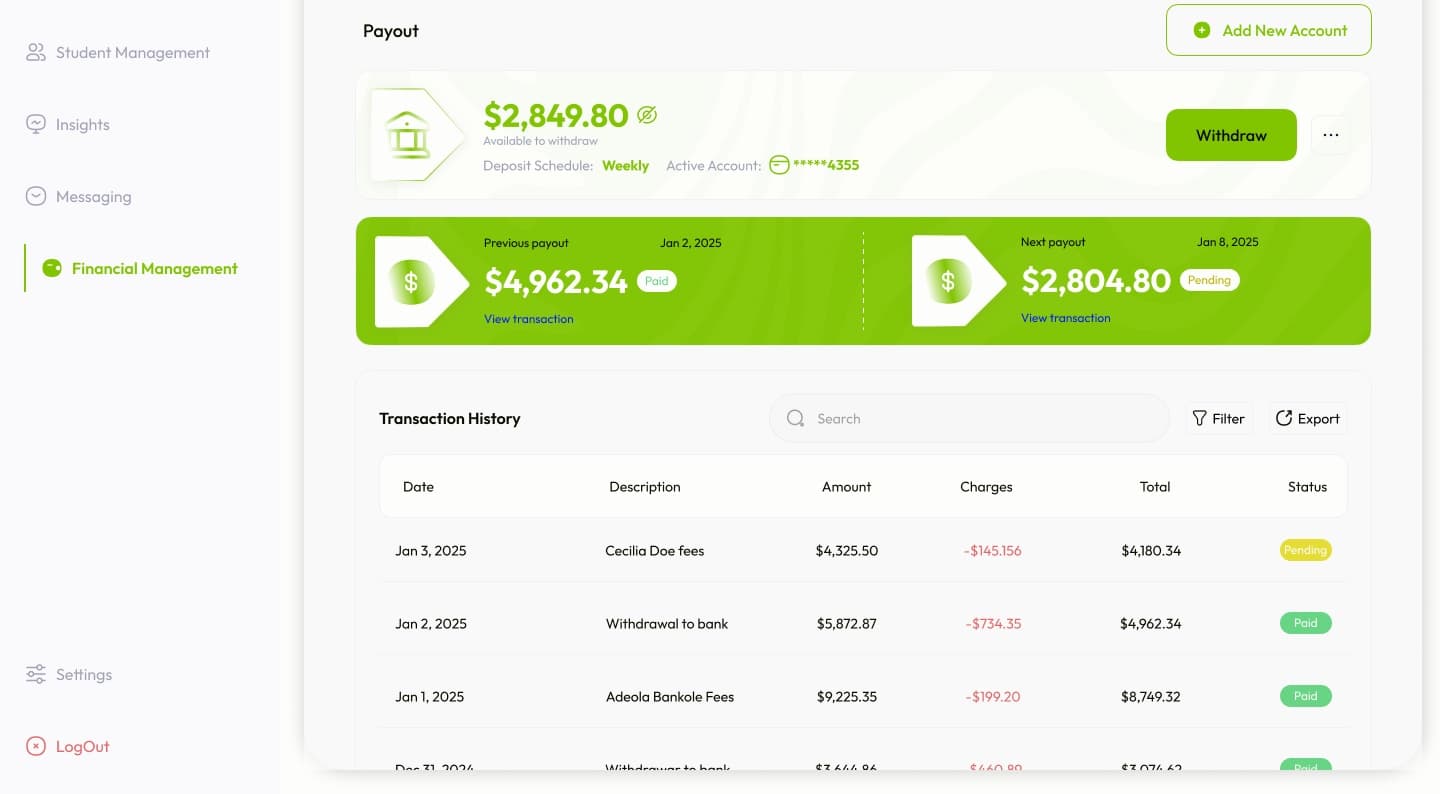
Task: Click the Filter button
Action: (x=1219, y=418)
